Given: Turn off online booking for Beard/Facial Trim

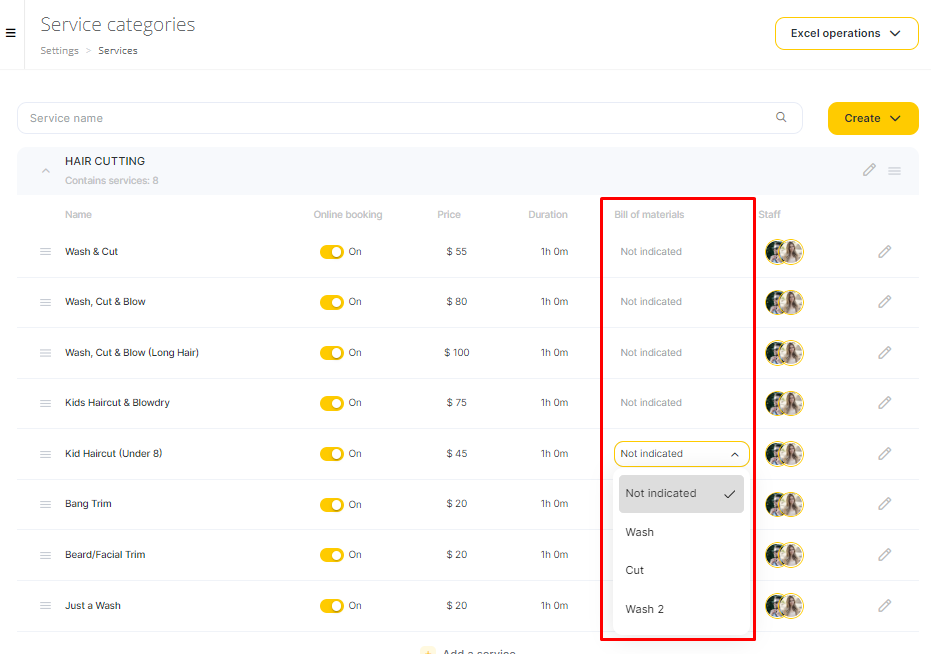Looking at the screenshot, I should 331,555.
